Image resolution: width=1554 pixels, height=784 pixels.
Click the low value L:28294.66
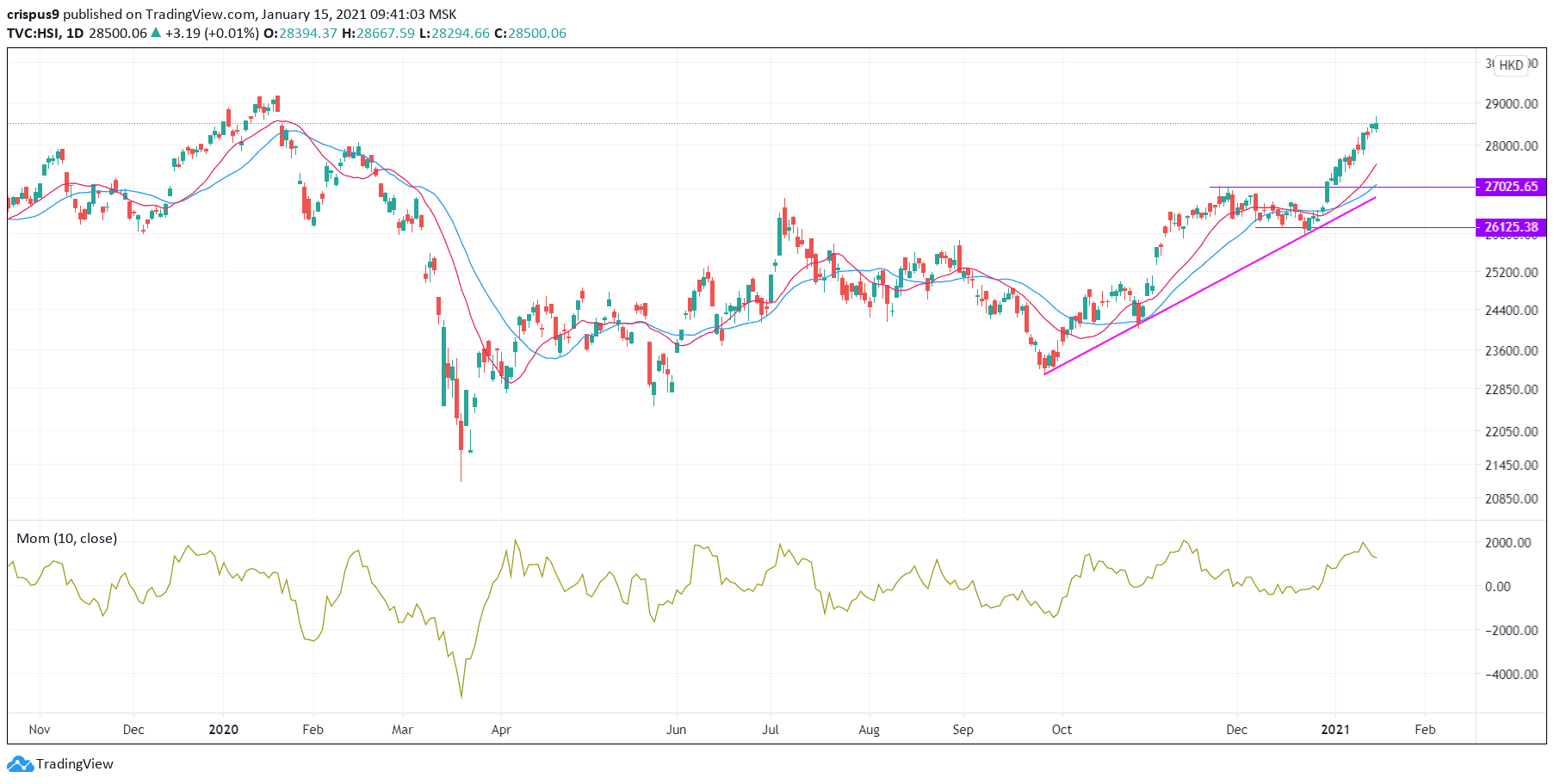455,34
